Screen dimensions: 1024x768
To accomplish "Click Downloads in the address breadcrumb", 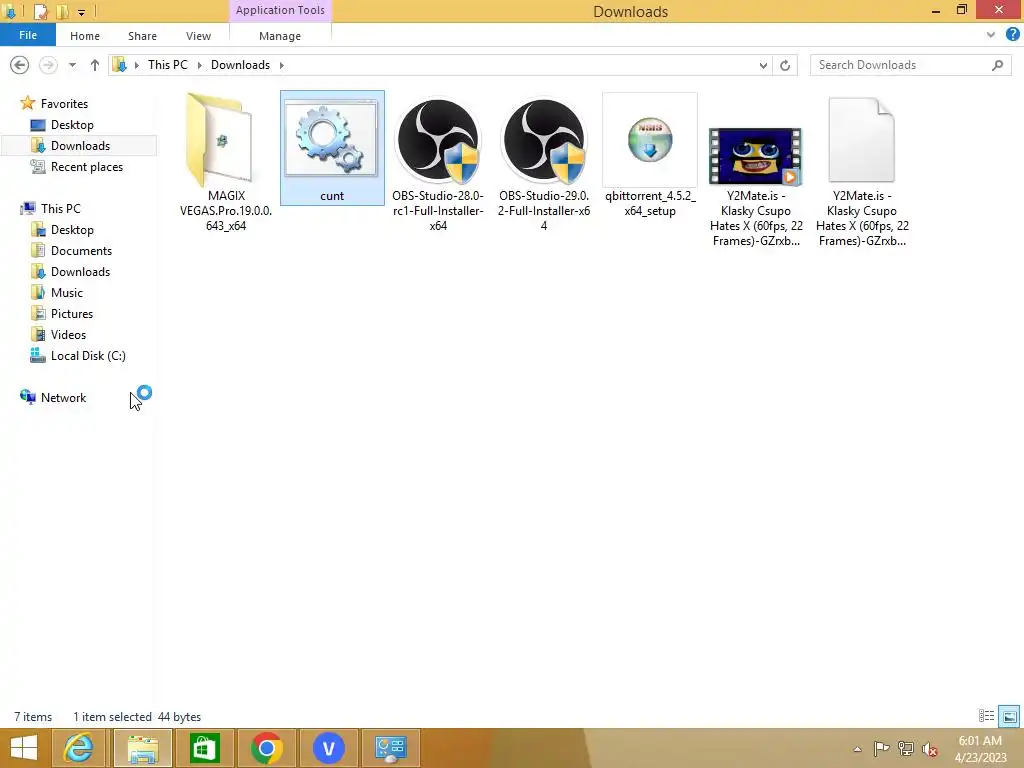I will tap(240, 65).
